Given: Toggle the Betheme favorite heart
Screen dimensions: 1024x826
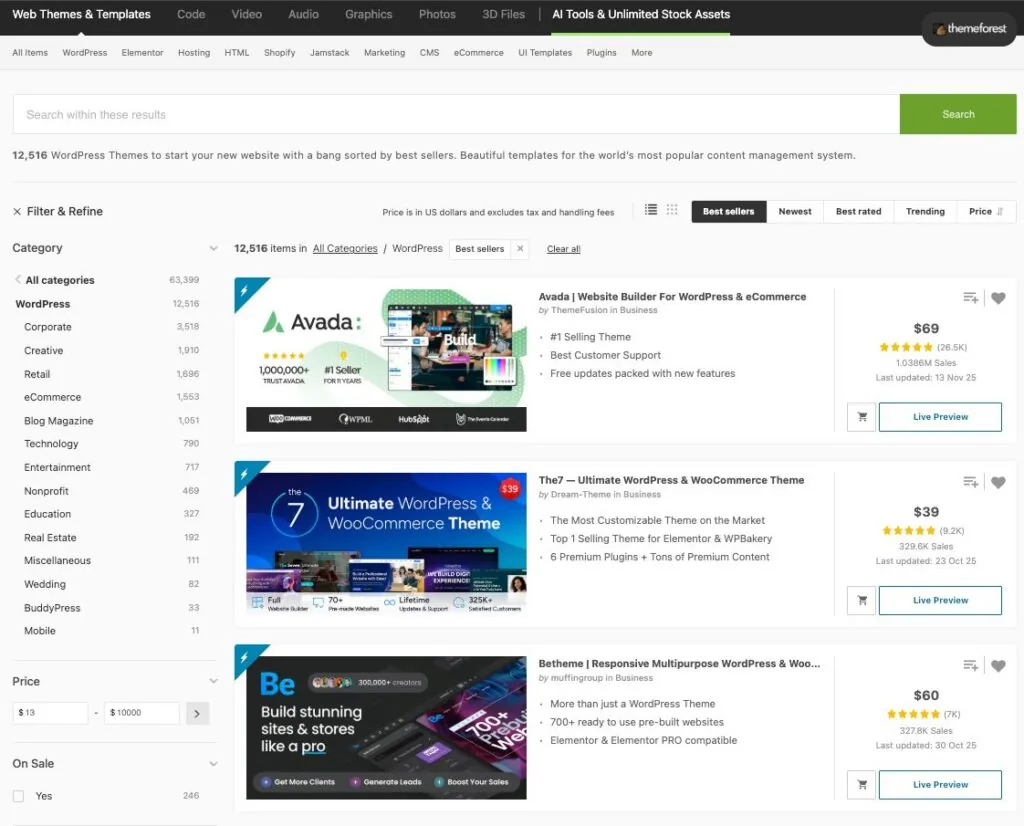Looking at the screenshot, I should 998,665.
